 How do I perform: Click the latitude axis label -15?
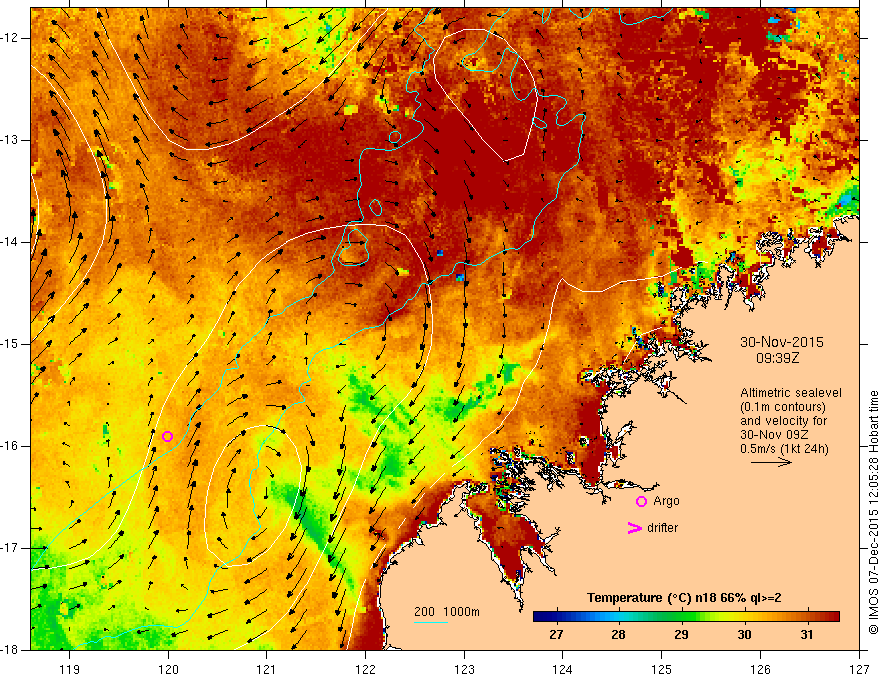coord(10,344)
